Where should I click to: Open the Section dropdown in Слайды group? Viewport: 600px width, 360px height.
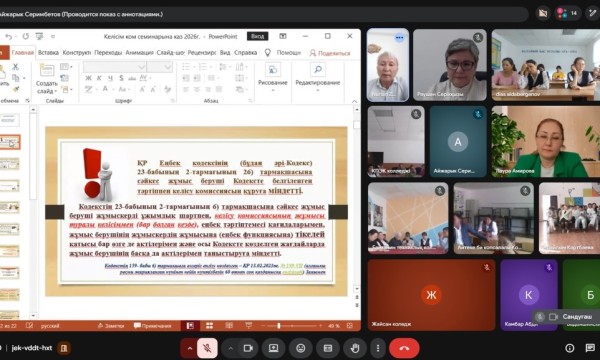tap(66, 90)
